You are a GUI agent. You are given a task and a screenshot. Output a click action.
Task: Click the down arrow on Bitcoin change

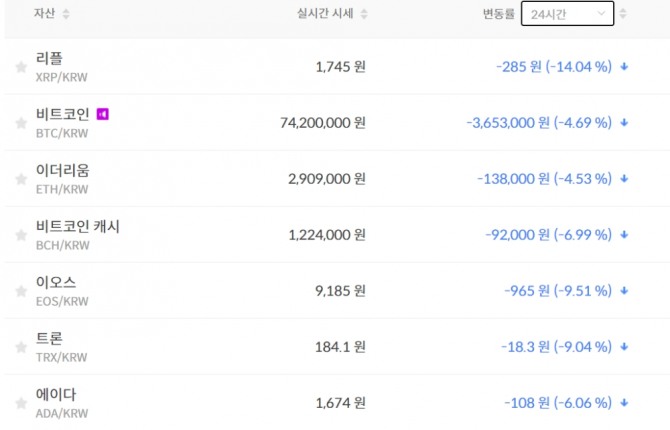pyautogui.click(x=624, y=123)
